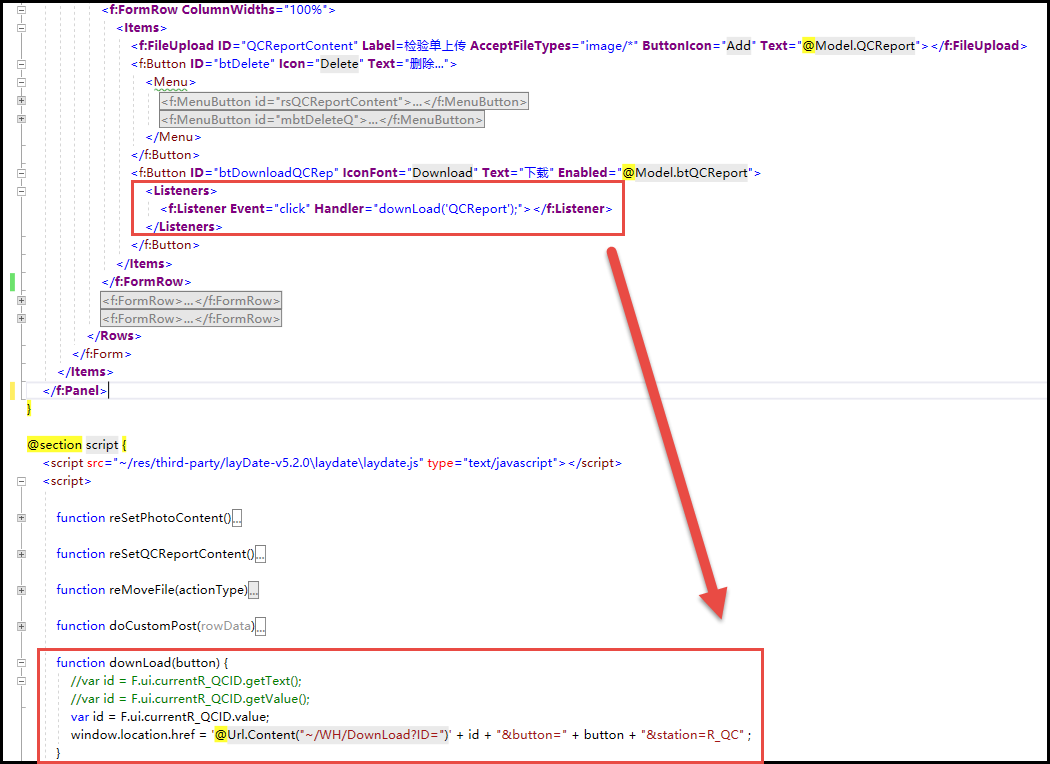
Task: Click the opening <Listeners> tag
Action: (x=181, y=191)
